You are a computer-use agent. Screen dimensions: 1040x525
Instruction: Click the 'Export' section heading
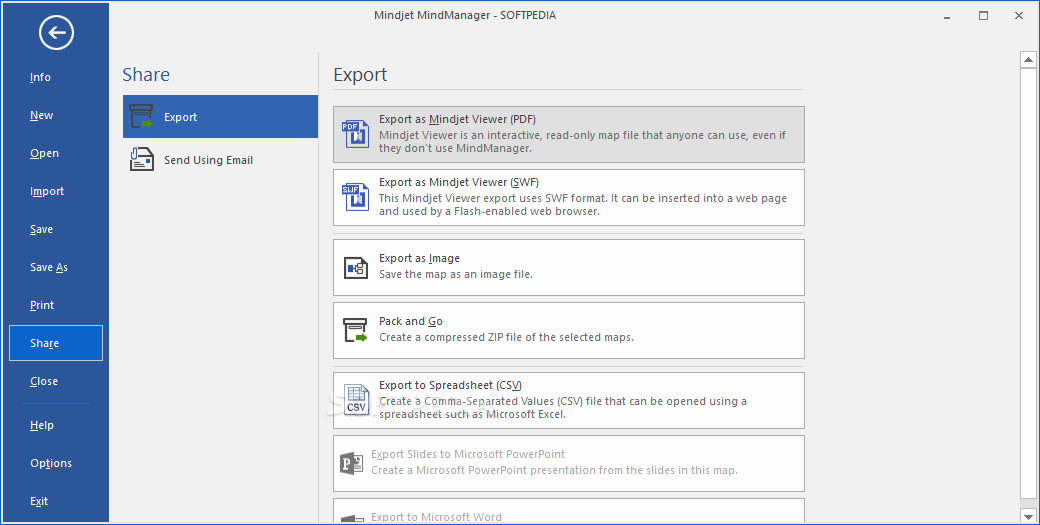360,75
